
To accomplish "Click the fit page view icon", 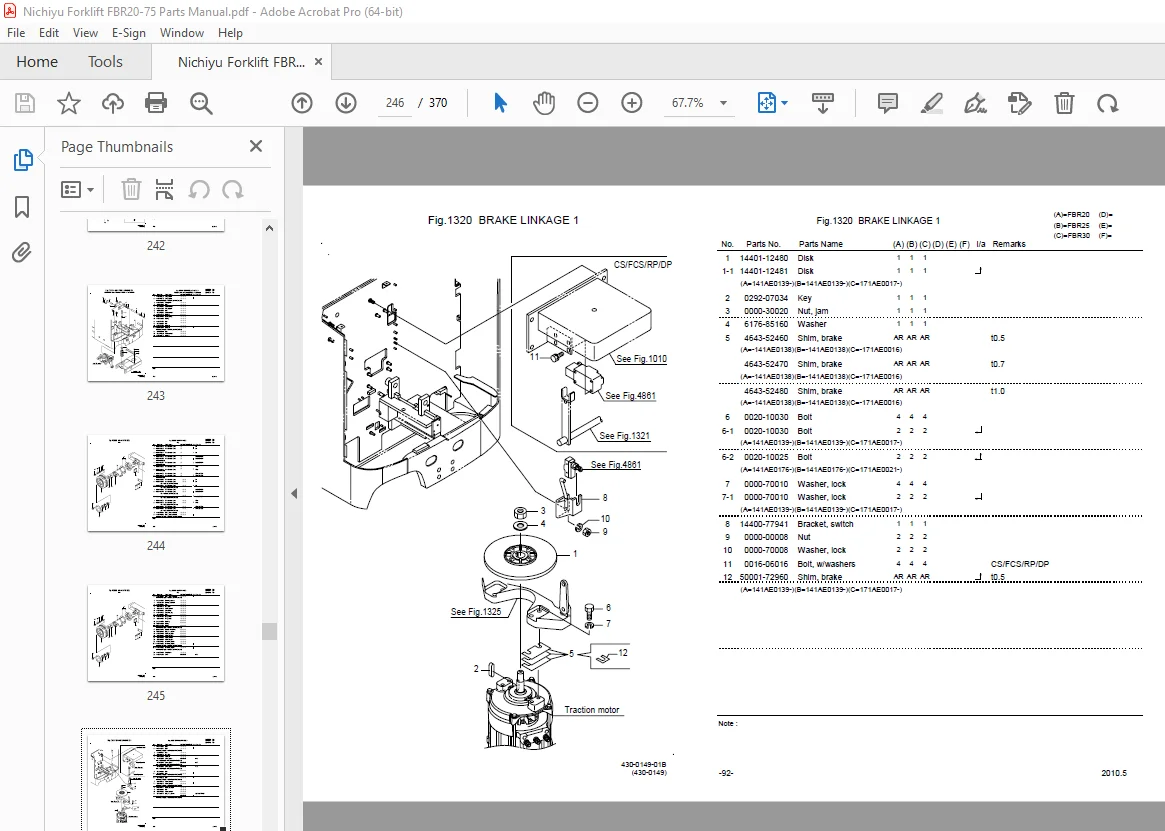I will [766, 103].
